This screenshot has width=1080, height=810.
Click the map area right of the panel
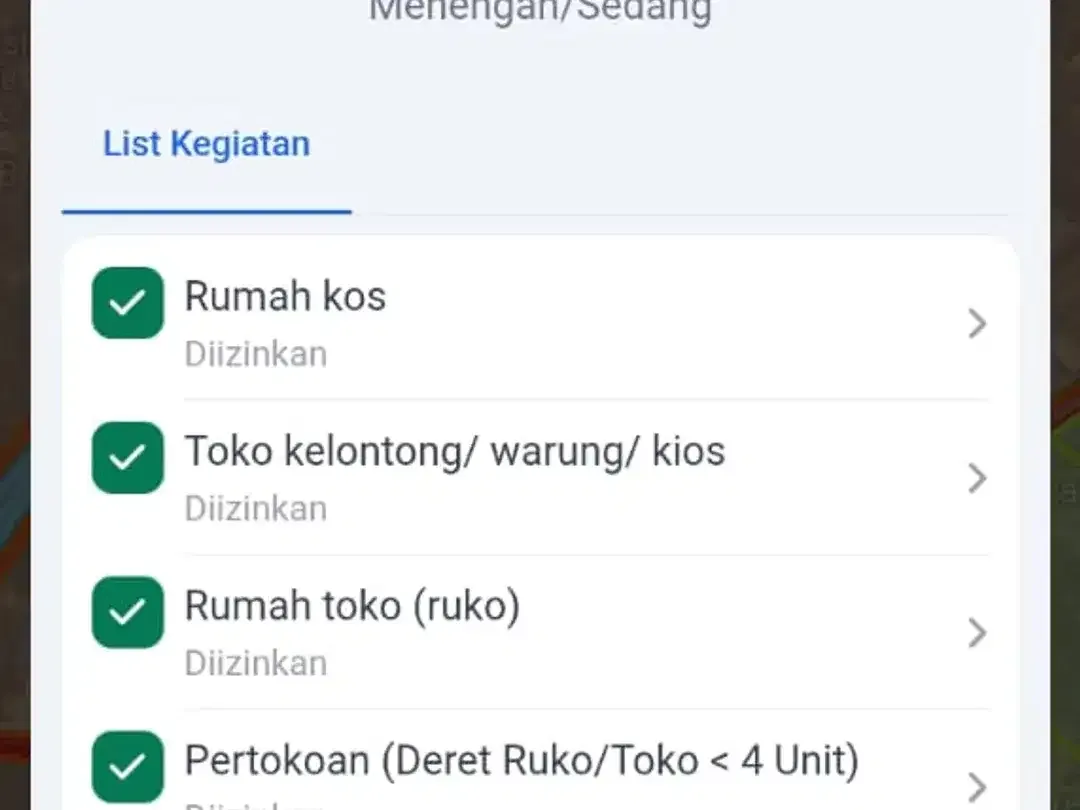point(1065,405)
